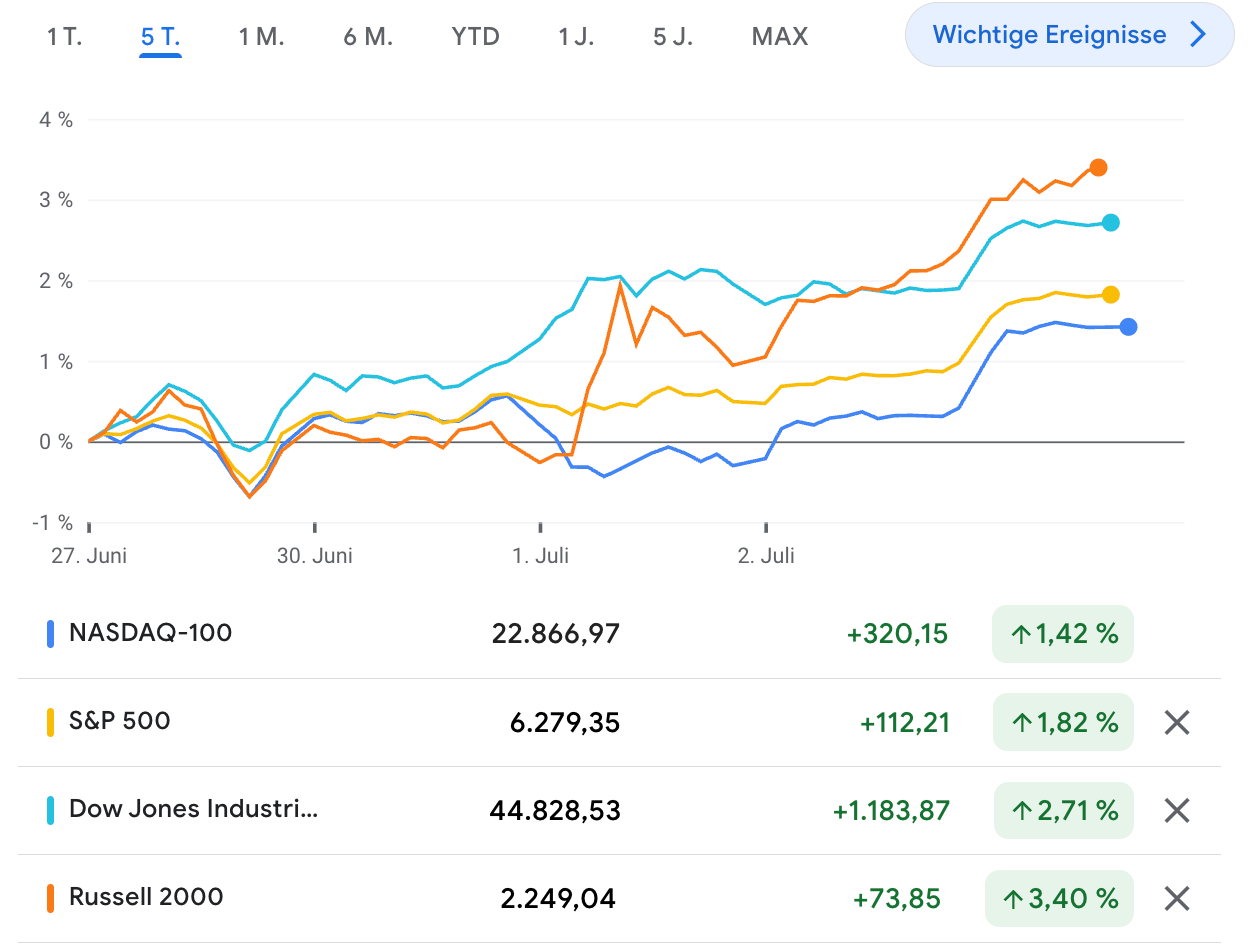This screenshot has width=1254, height=952.
Task: Switch to 1 M. time range
Action: 261,37
